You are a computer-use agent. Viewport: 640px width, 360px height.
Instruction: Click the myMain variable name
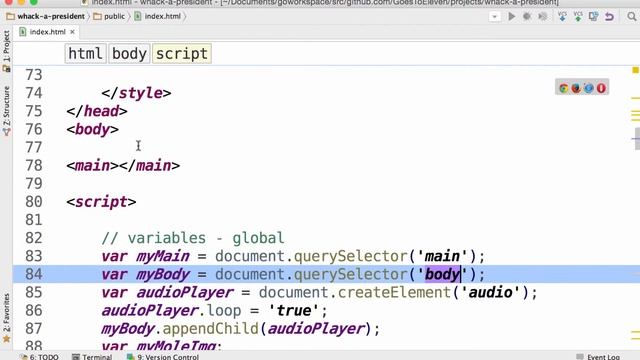coord(162,256)
